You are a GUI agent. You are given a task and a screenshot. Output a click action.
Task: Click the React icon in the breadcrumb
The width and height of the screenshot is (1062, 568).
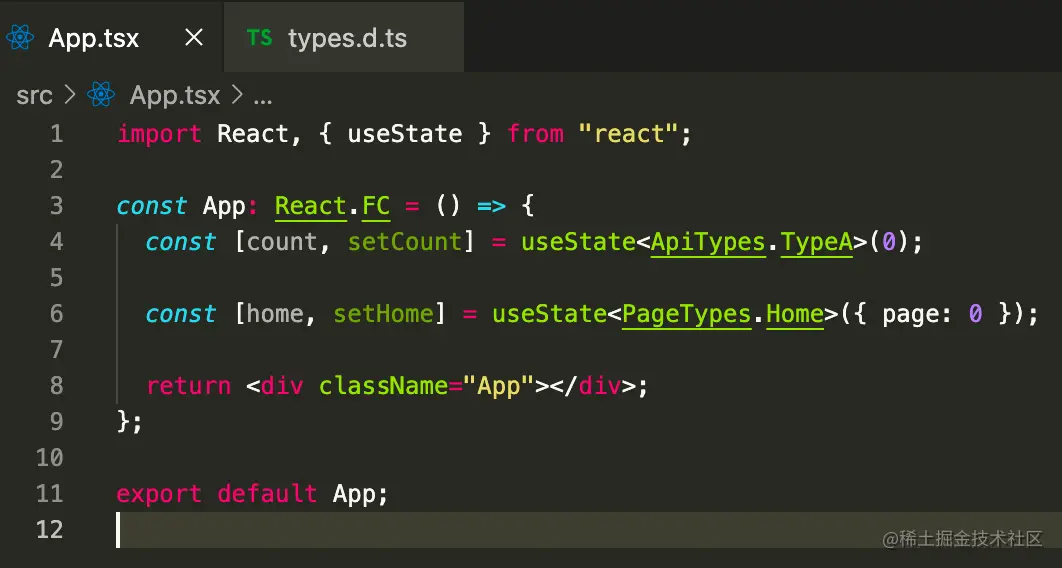tap(101, 95)
